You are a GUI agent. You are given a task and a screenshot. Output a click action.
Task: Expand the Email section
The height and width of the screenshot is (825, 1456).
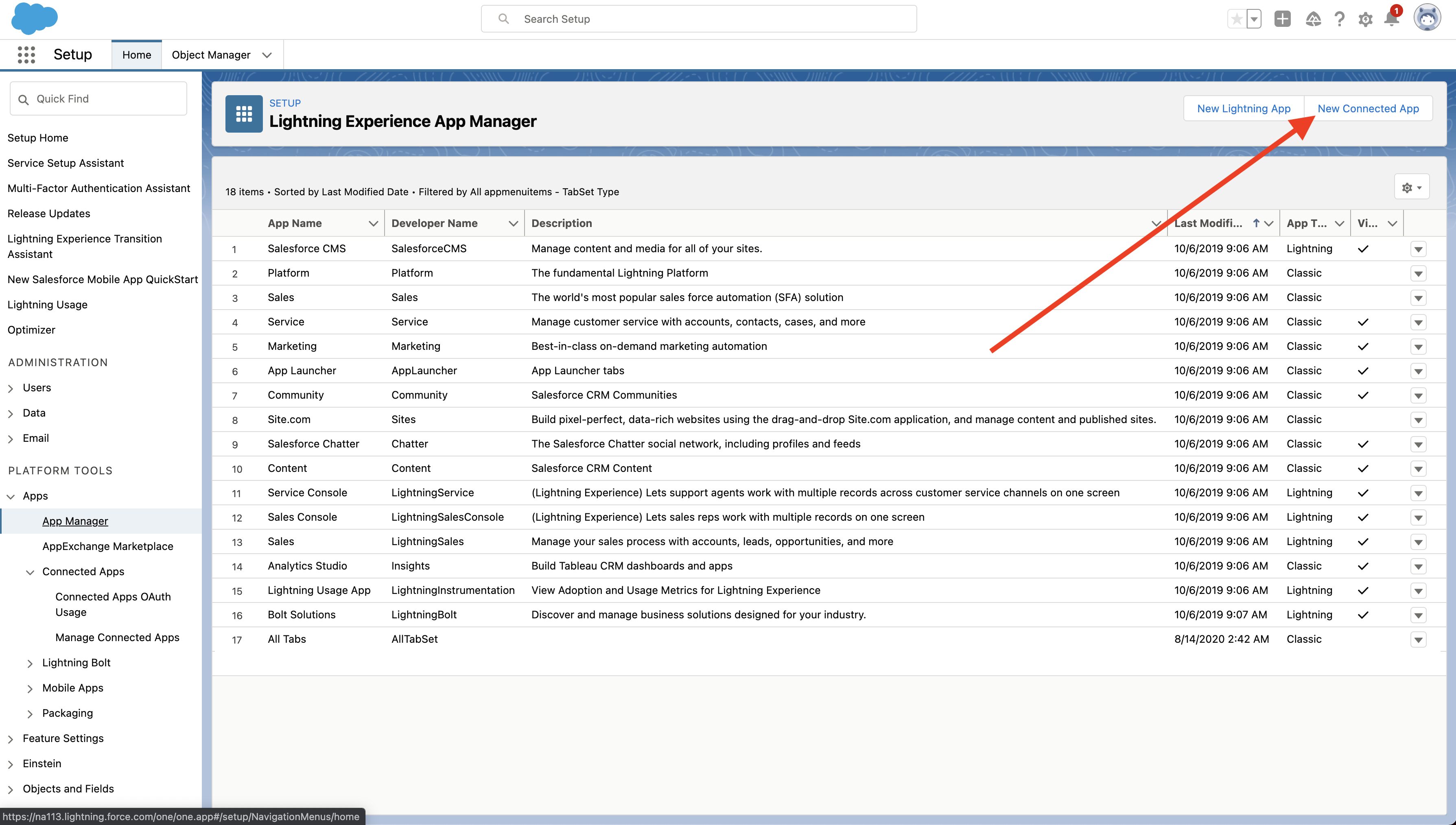coord(10,439)
